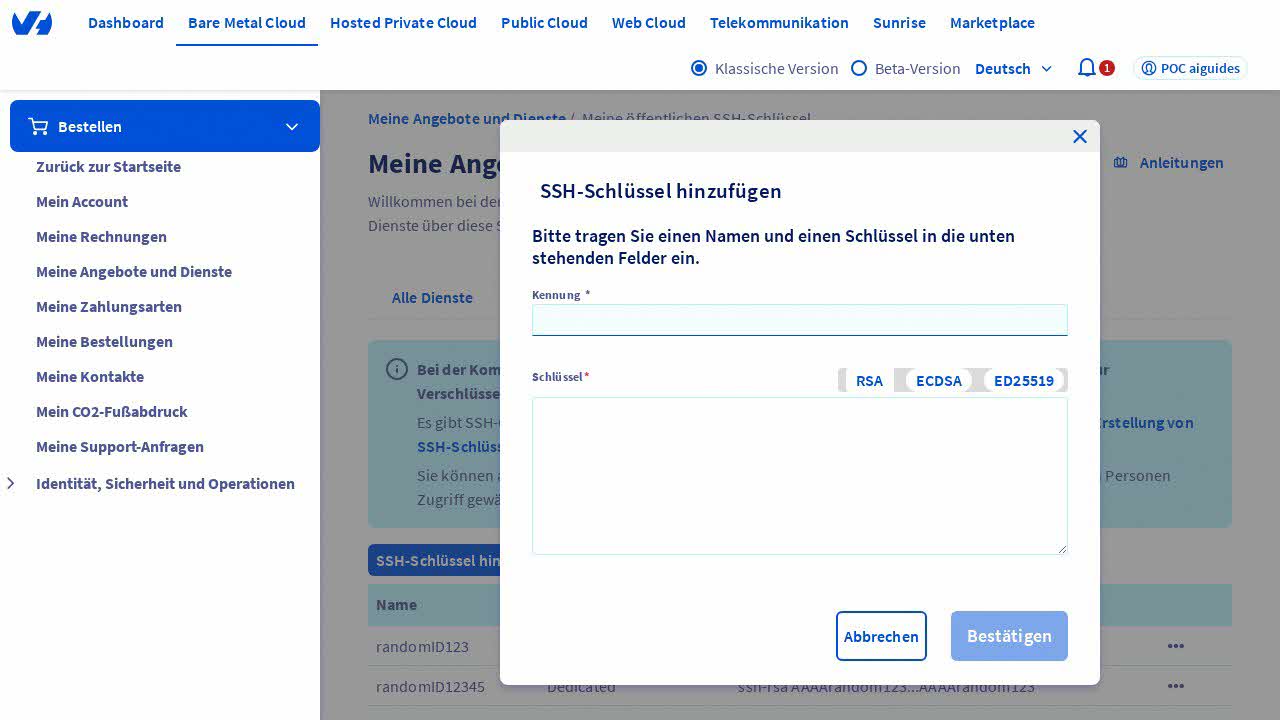This screenshot has height=720, width=1280.
Task: Click the Abbrechen button
Action: pyautogui.click(x=881, y=636)
